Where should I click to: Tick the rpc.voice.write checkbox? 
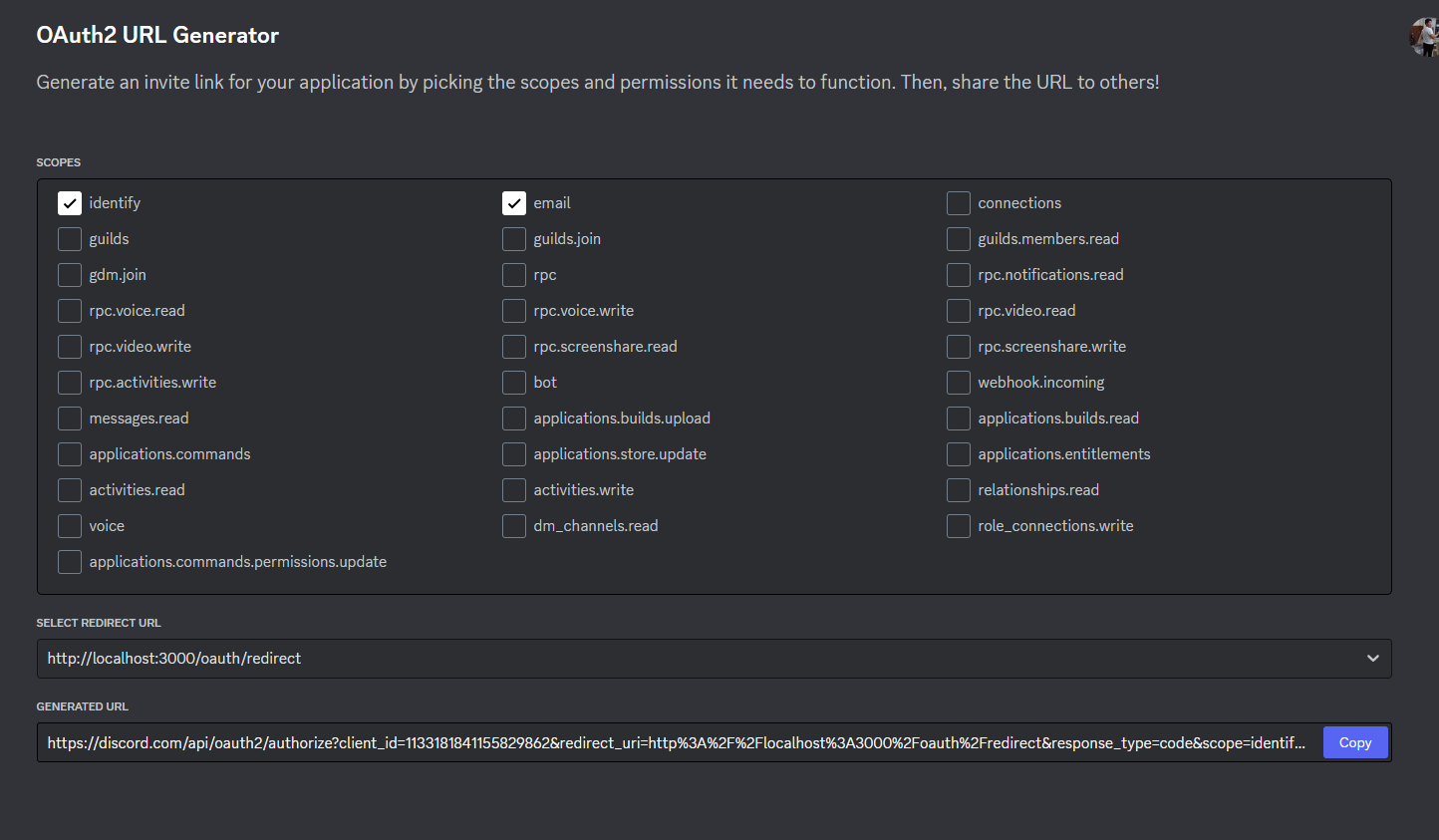(514, 311)
